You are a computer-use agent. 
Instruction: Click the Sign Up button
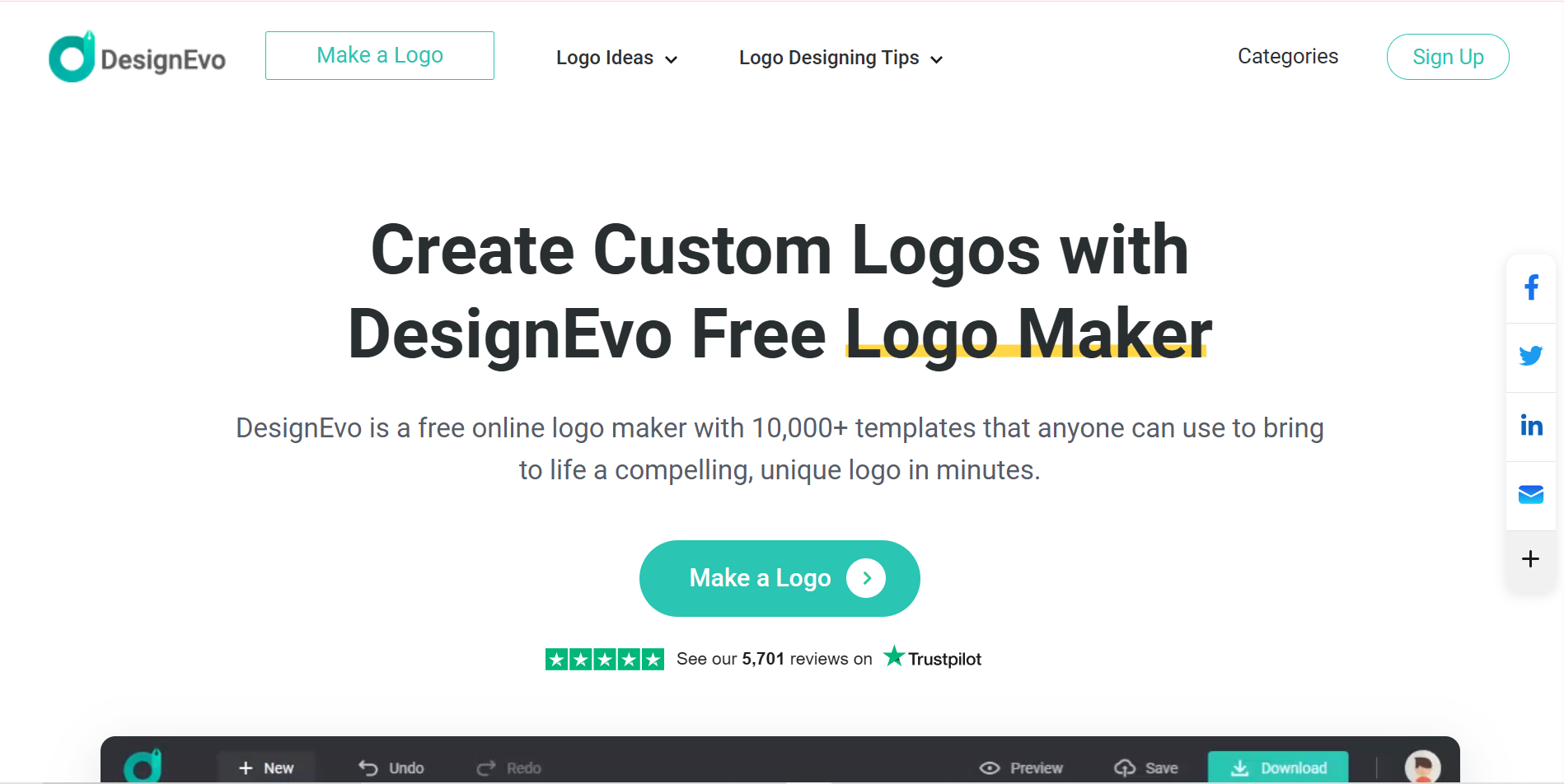pyautogui.click(x=1448, y=57)
